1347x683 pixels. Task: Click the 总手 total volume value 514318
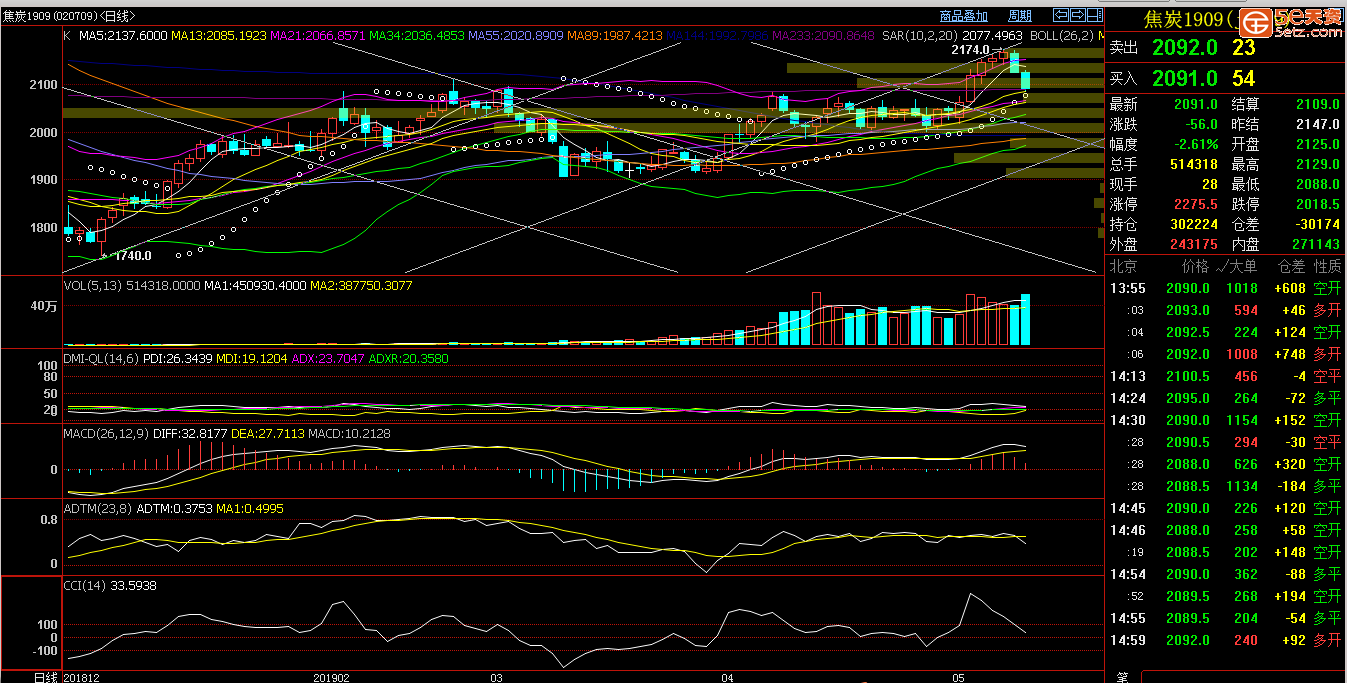coord(1193,164)
